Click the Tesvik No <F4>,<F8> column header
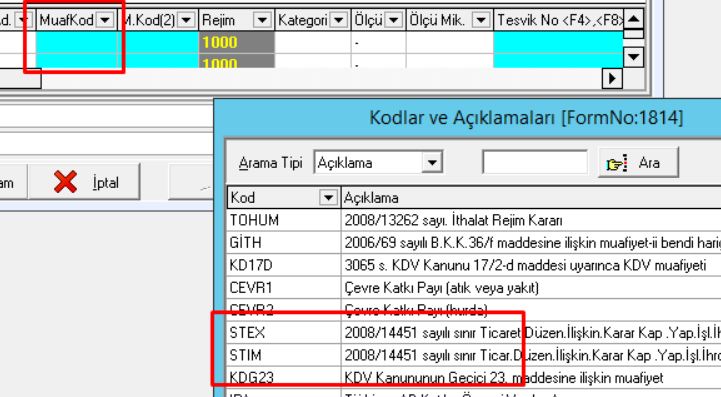721x397 pixels. click(558, 20)
